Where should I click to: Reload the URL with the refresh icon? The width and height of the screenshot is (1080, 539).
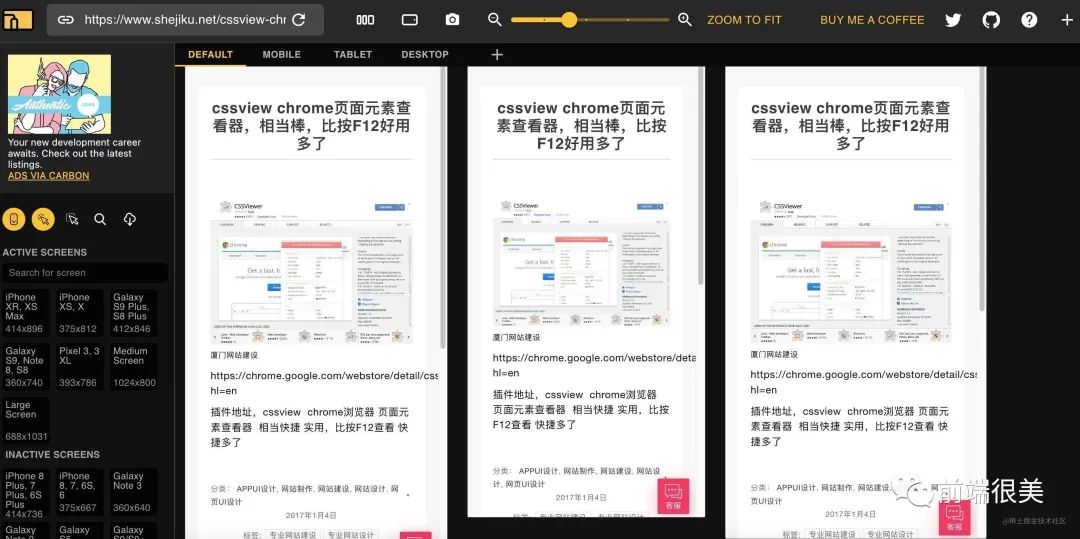tap(298, 20)
